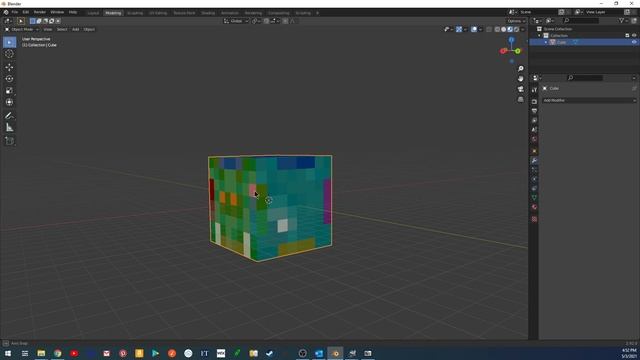The width and height of the screenshot is (640, 360).
Task: Open the Render properties tab
Action: 534,101
